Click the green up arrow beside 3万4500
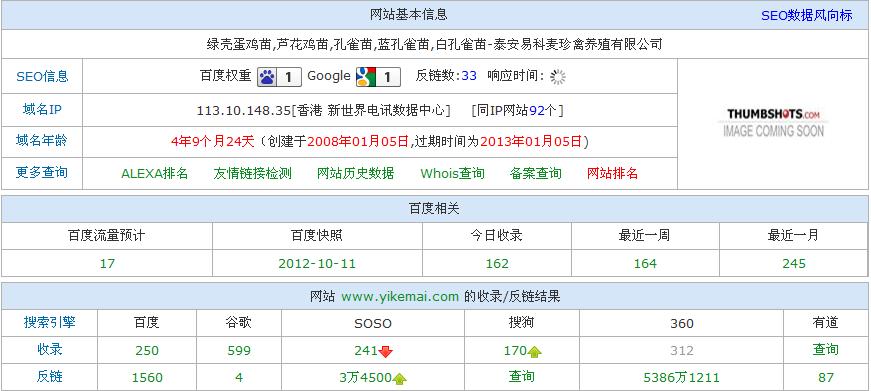 tap(399, 379)
